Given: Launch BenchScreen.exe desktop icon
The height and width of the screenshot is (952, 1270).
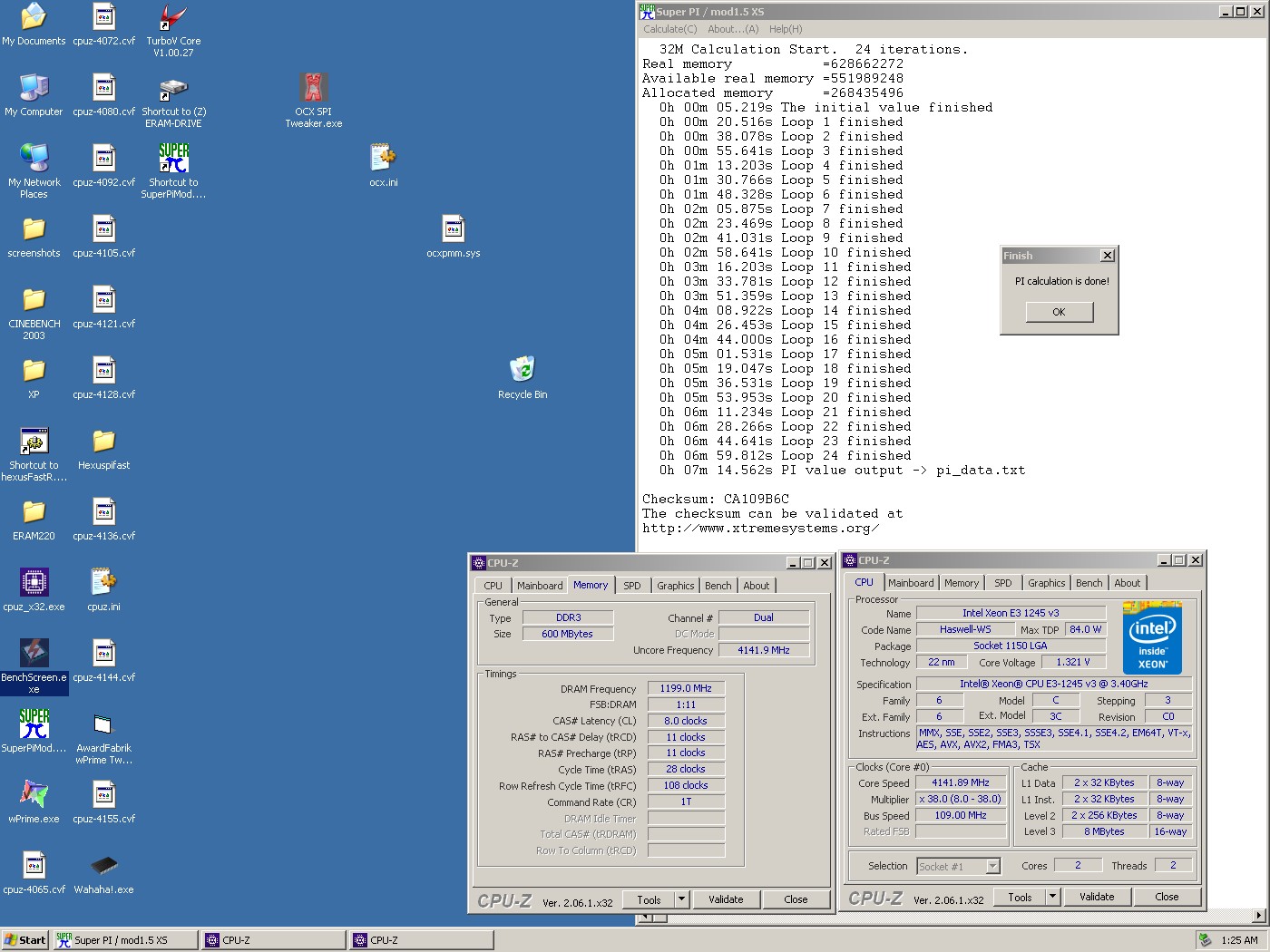Looking at the screenshot, I should 34,665.
